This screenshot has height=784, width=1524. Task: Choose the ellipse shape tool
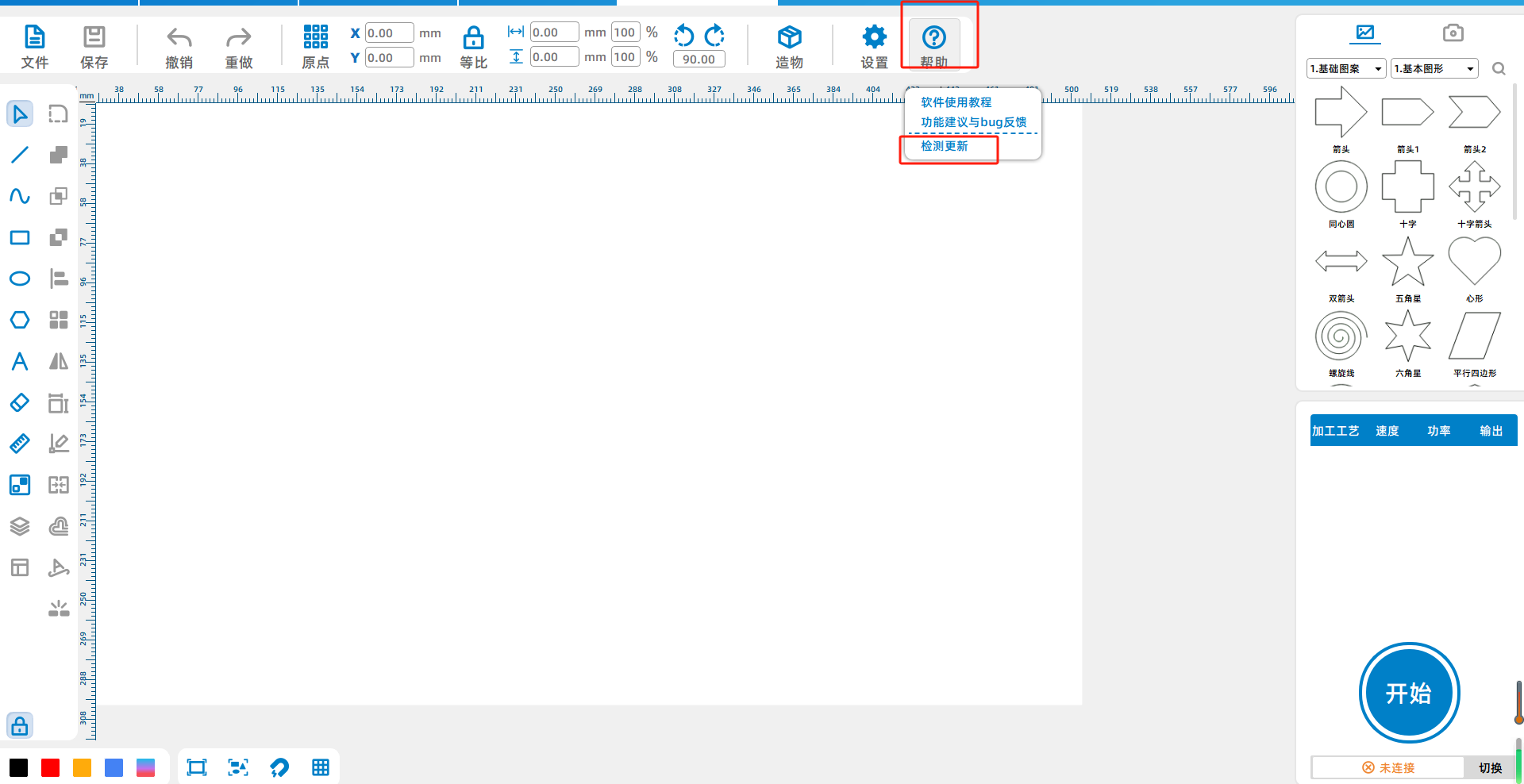coord(20,279)
